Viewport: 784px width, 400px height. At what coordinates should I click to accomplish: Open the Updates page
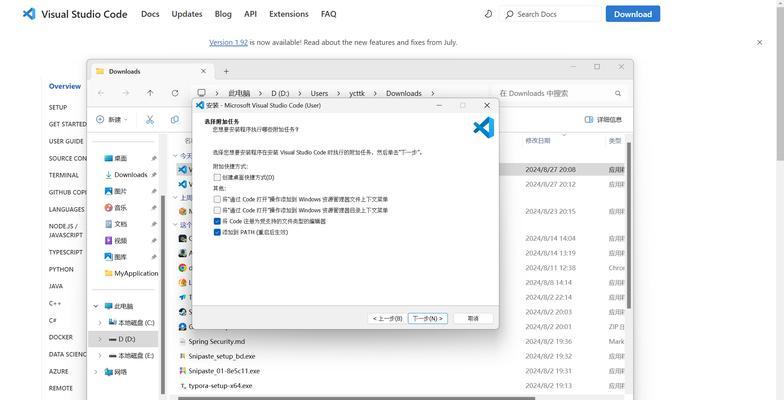tap(187, 14)
